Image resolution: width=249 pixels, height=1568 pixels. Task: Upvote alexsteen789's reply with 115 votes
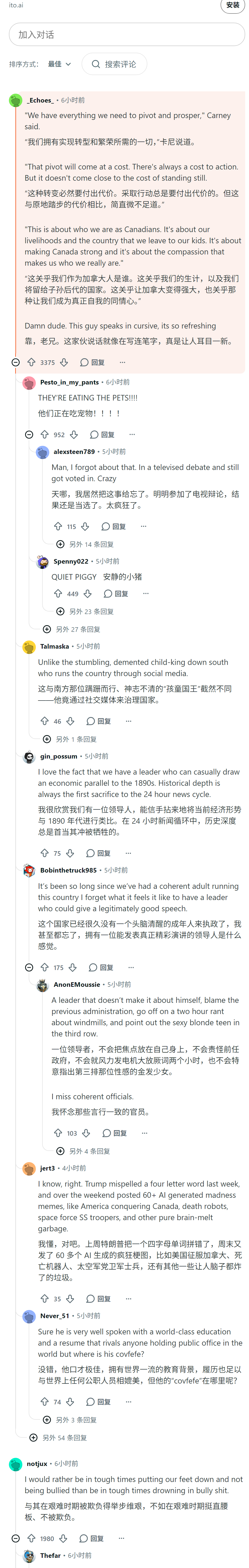[58, 526]
